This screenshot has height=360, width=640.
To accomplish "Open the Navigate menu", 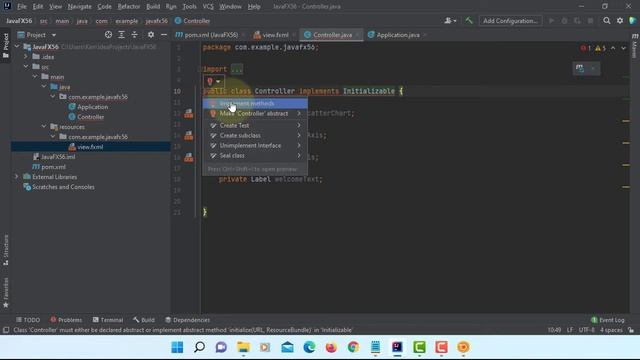I will point(80,7).
